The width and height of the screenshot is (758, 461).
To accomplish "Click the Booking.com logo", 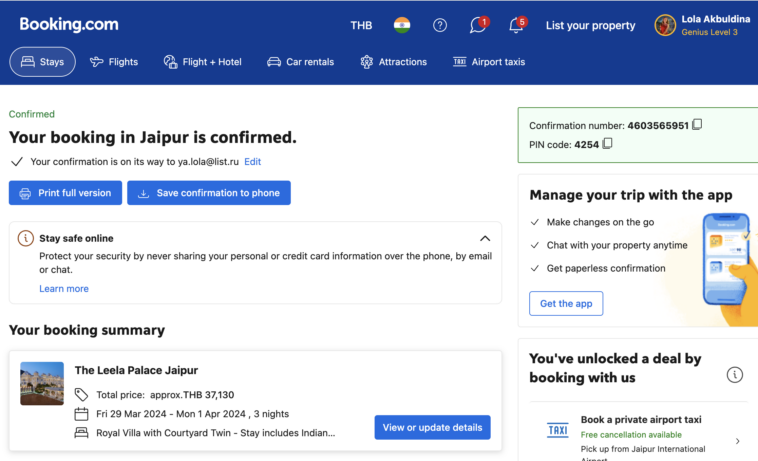I will [69, 24].
